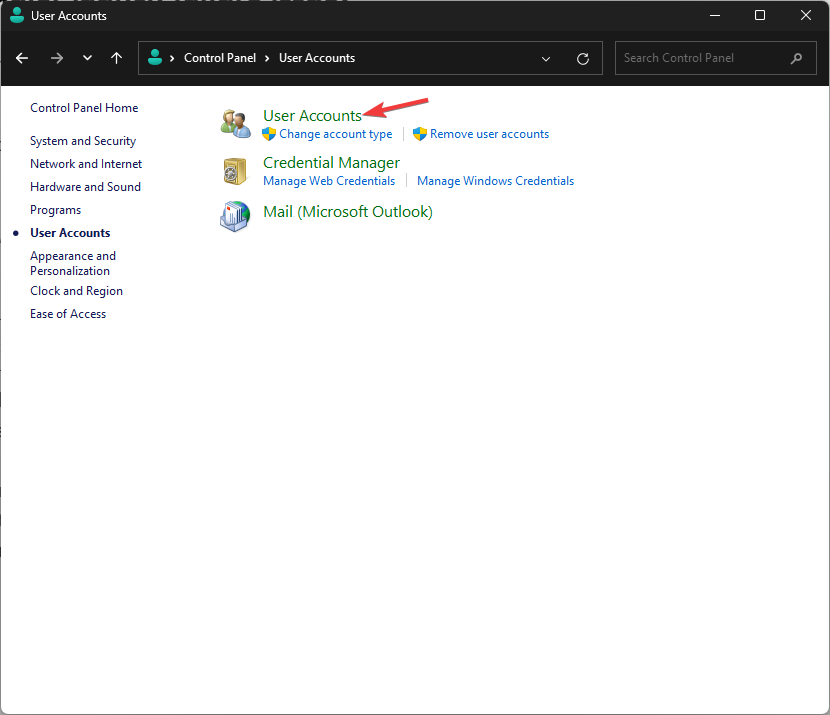Viewport: 830px width, 715px height.
Task: Expand the chevron before Control Panel breadcrumb
Action: [x=172, y=58]
